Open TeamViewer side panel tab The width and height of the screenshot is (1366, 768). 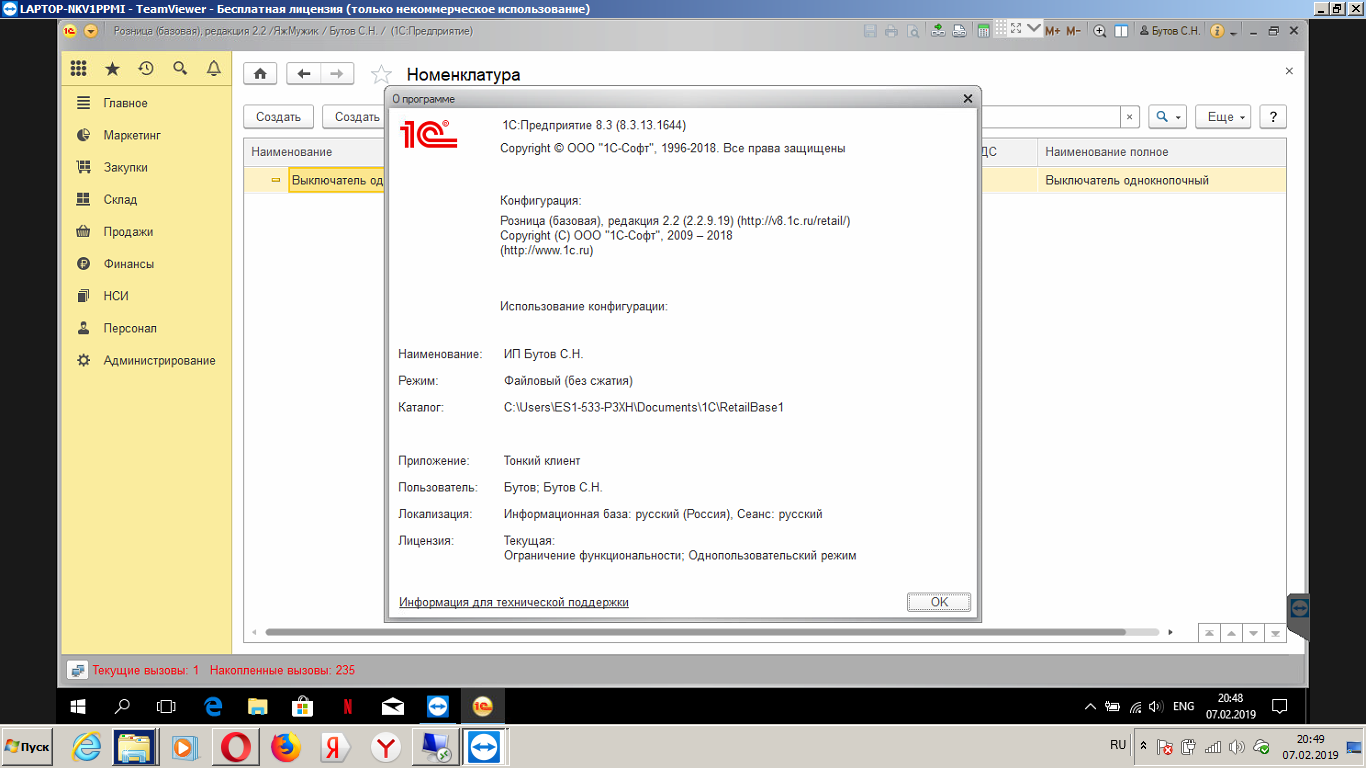1298,616
